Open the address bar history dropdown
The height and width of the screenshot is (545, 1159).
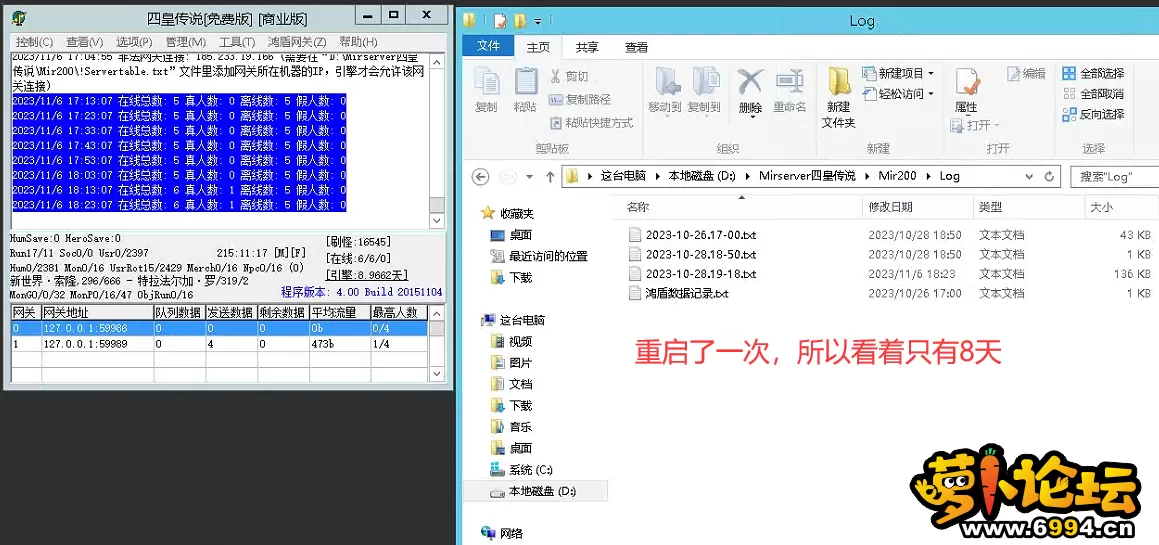tap(1030, 177)
